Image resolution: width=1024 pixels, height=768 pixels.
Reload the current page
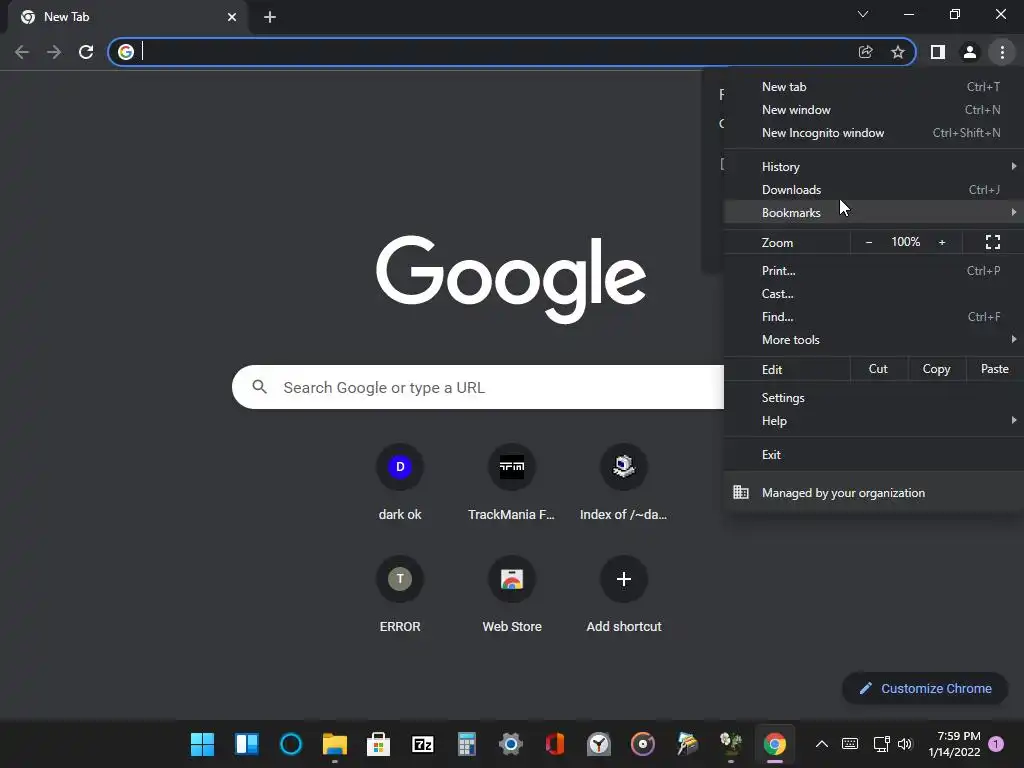(86, 52)
